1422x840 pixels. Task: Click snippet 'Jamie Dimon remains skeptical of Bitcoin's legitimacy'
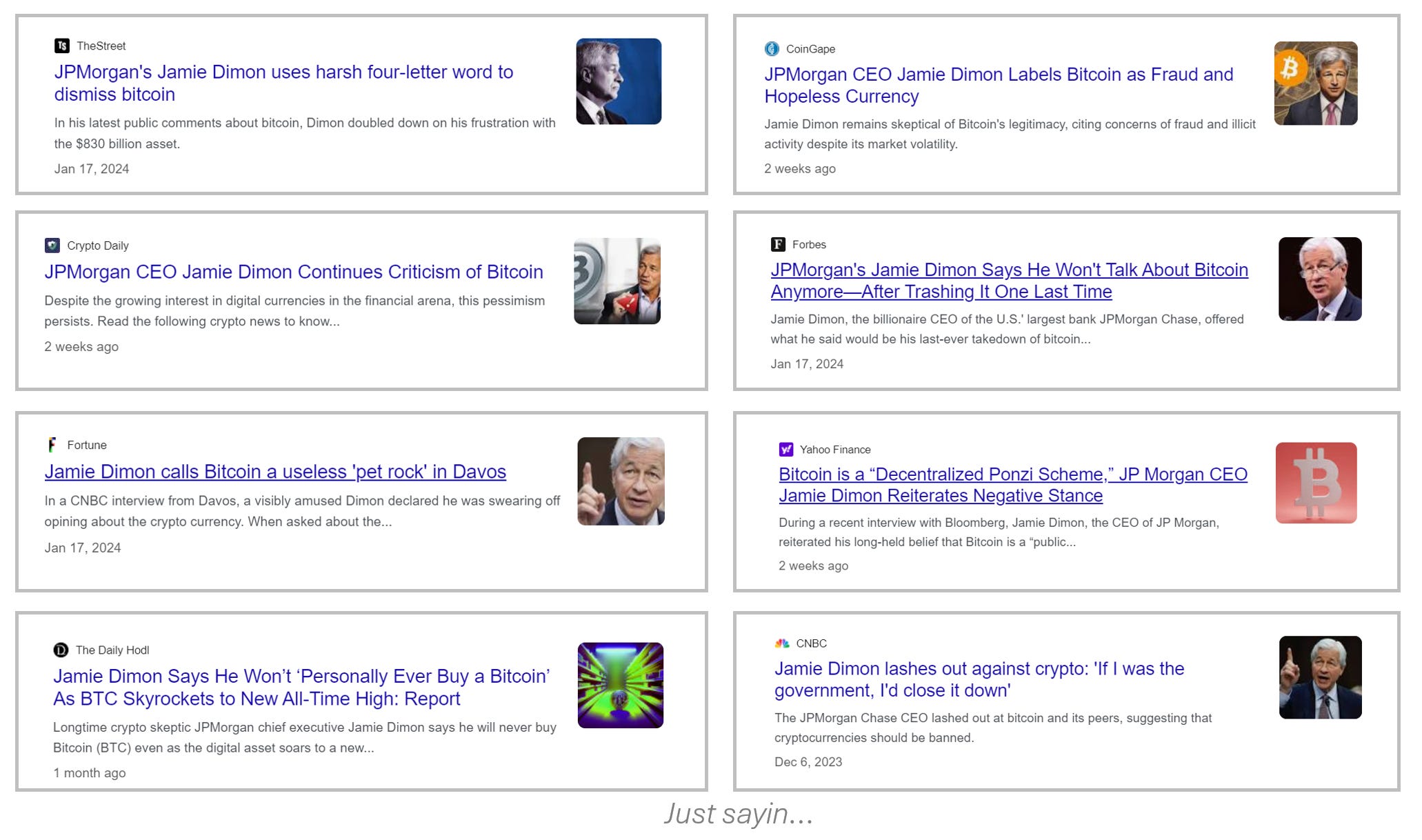point(1010,134)
